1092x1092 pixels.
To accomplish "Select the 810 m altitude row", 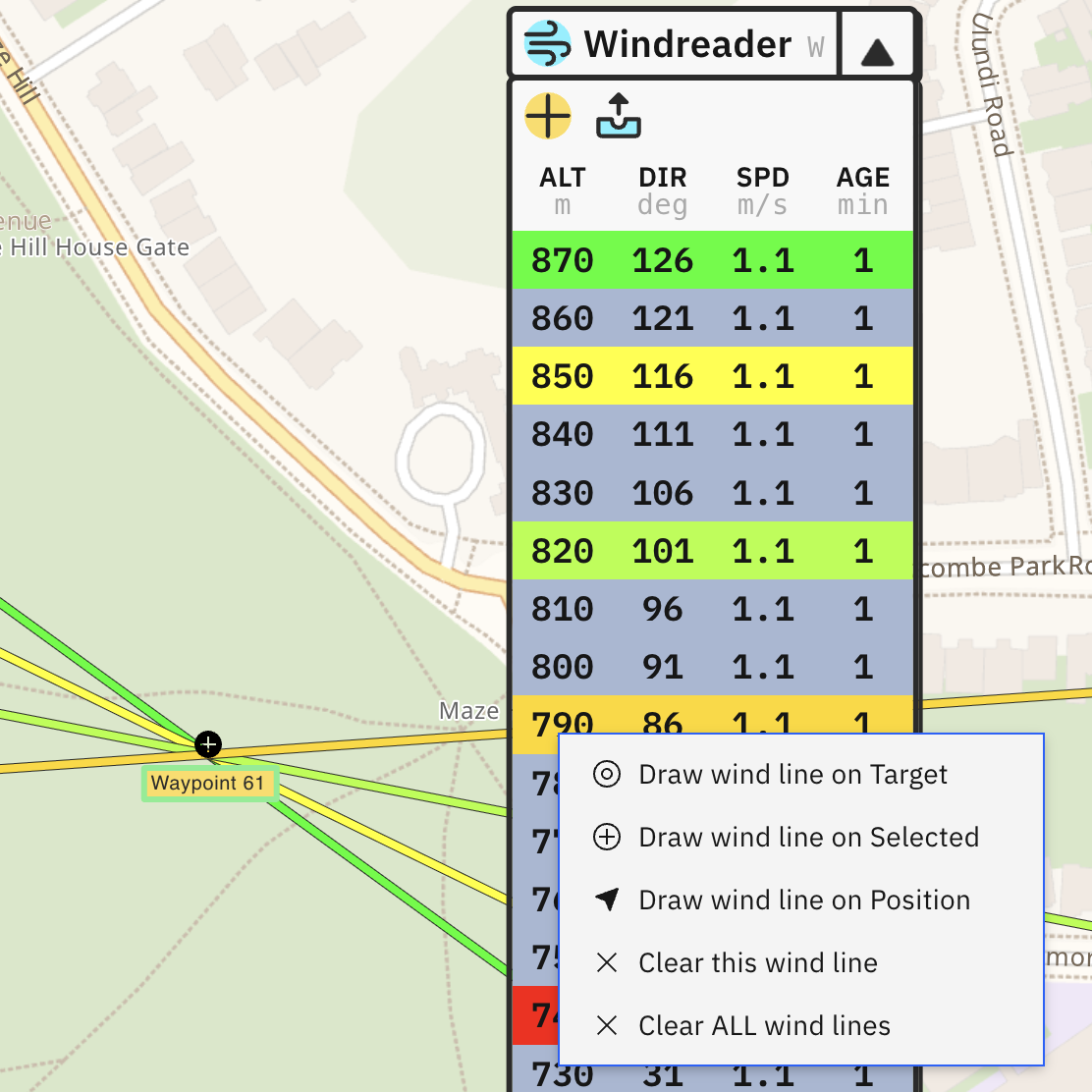I will tap(712, 609).
